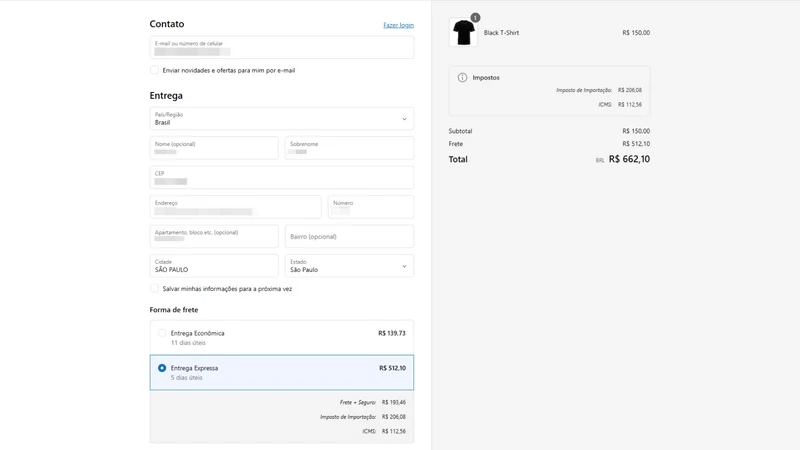Select the Entrega Econômica radio option
Viewport: 800px width, 450px height.
pos(162,333)
